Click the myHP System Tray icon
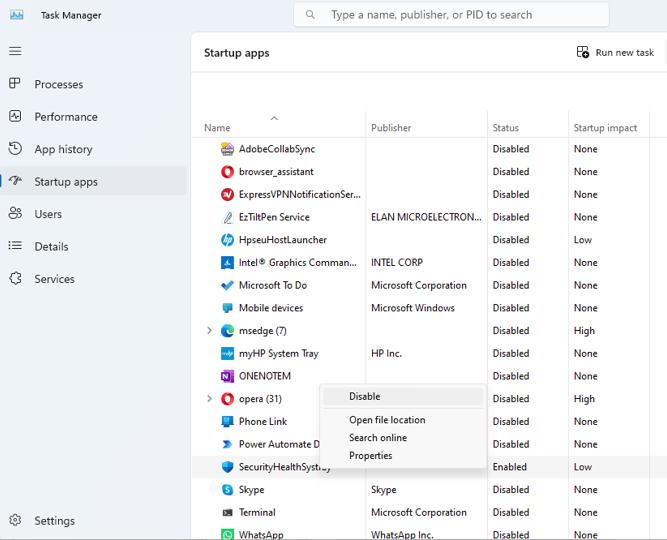This screenshot has height=540, width=667. coord(227,353)
